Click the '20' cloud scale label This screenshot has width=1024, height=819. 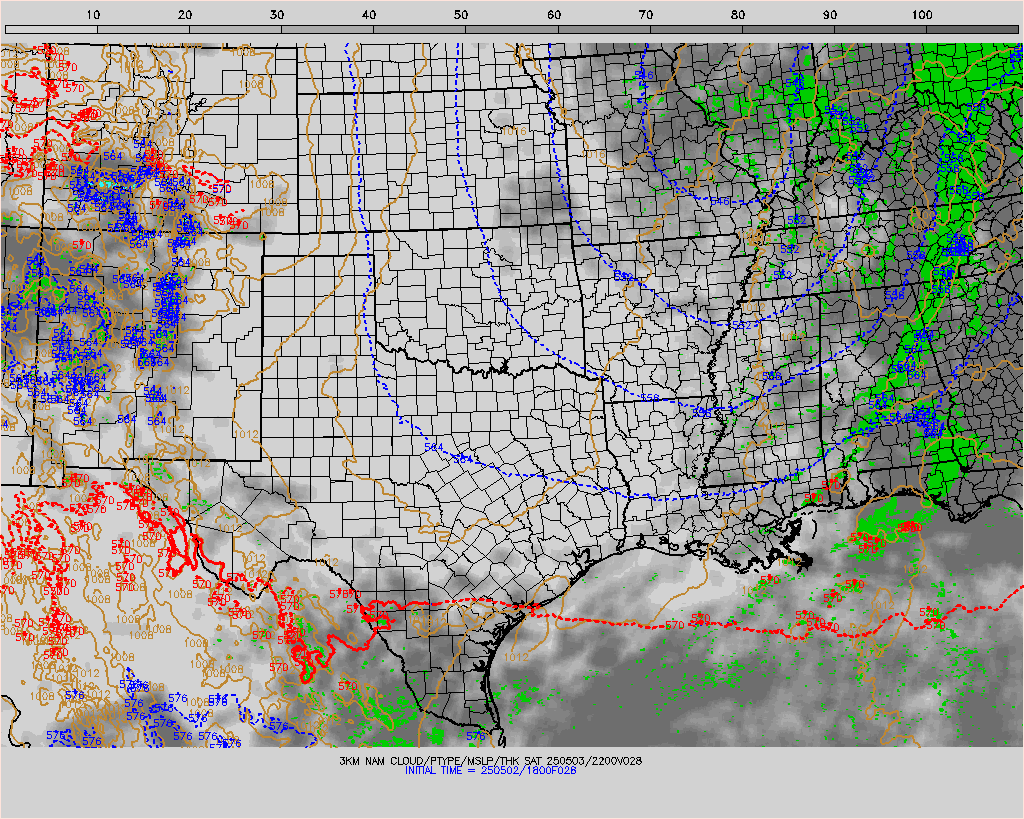(x=185, y=14)
